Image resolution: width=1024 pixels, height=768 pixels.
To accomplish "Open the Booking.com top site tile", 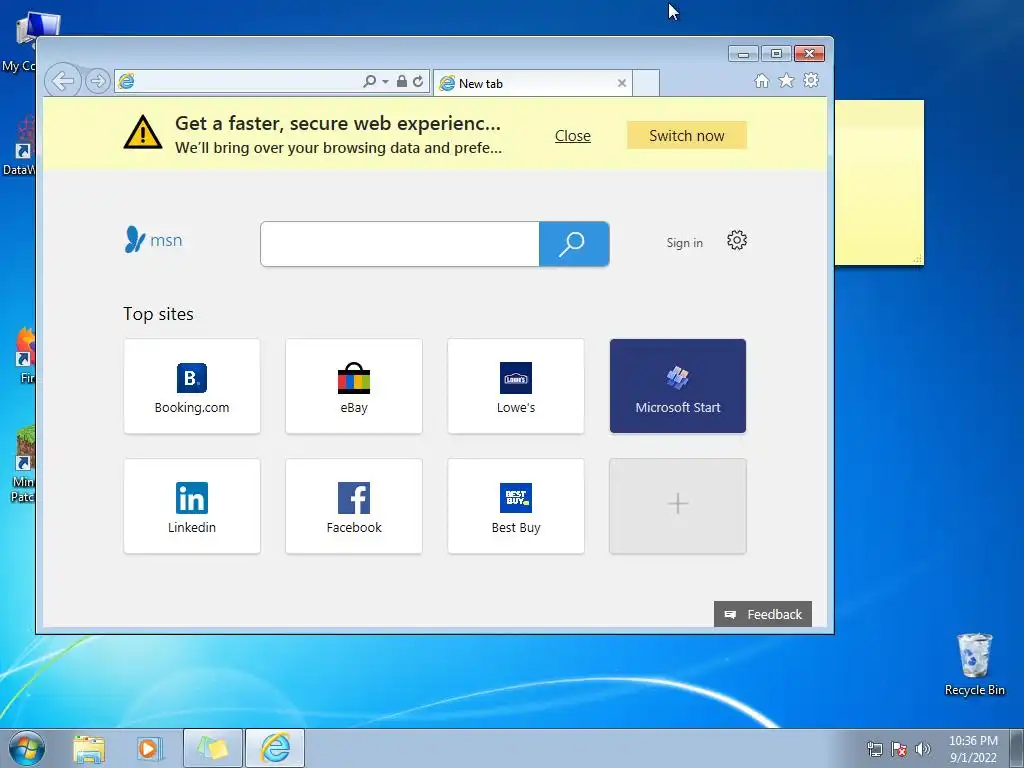I will (192, 386).
